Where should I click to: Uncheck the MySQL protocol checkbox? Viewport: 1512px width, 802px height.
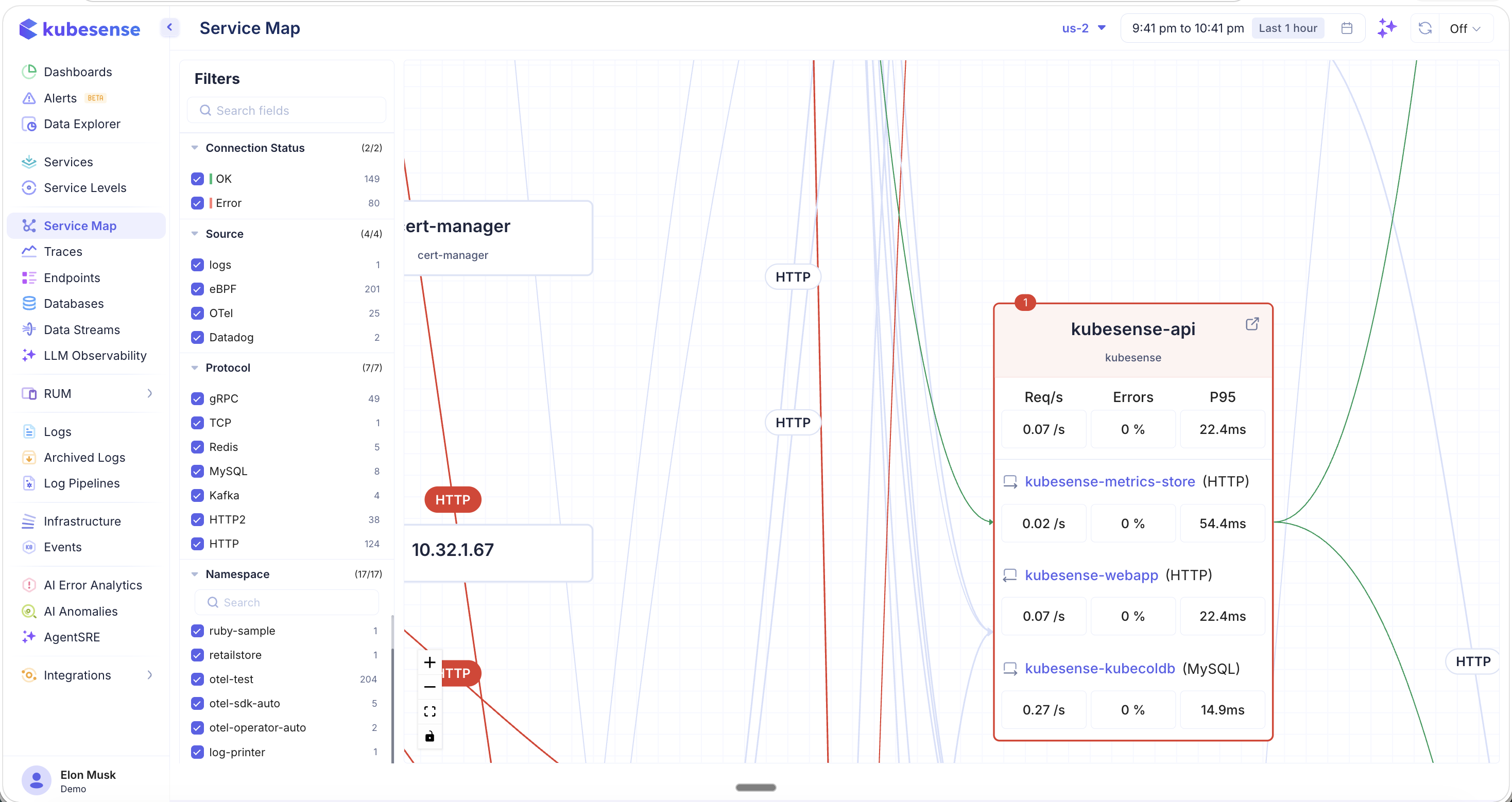197,471
